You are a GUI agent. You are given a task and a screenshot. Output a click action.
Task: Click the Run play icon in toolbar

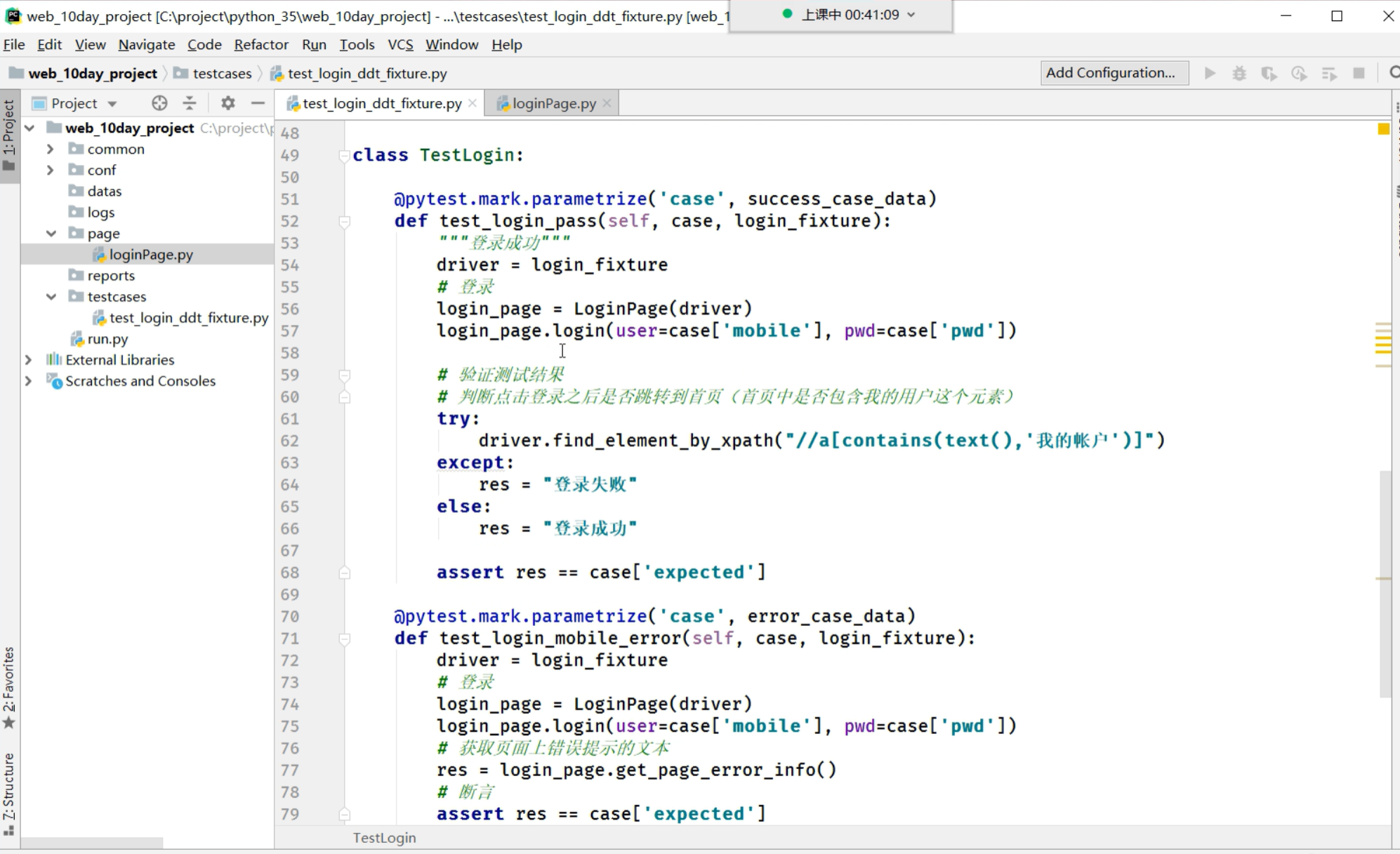pyautogui.click(x=1210, y=73)
